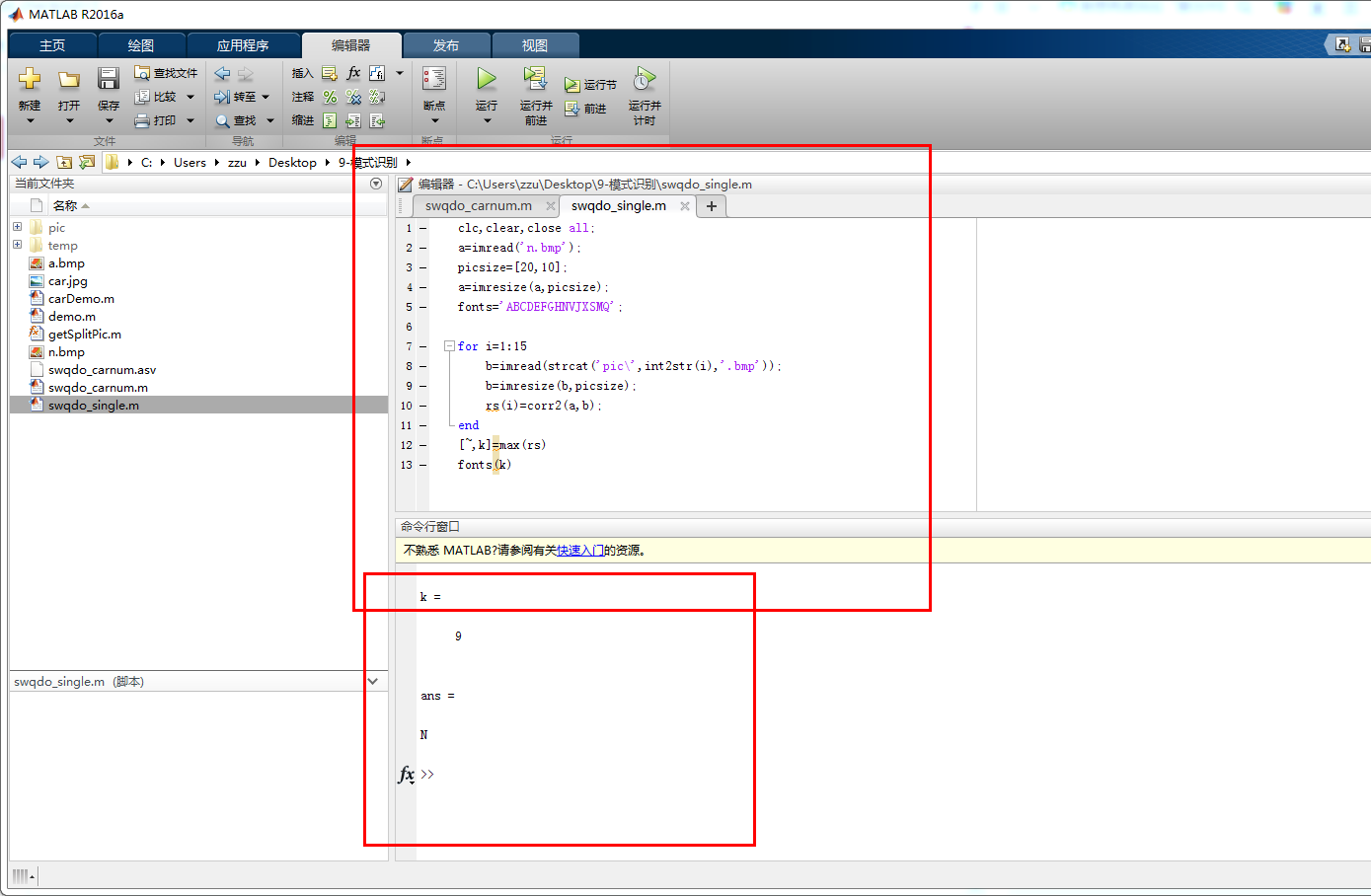
Task: Open the 运行 dropdown arrow
Action: pyautogui.click(x=487, y=121)
